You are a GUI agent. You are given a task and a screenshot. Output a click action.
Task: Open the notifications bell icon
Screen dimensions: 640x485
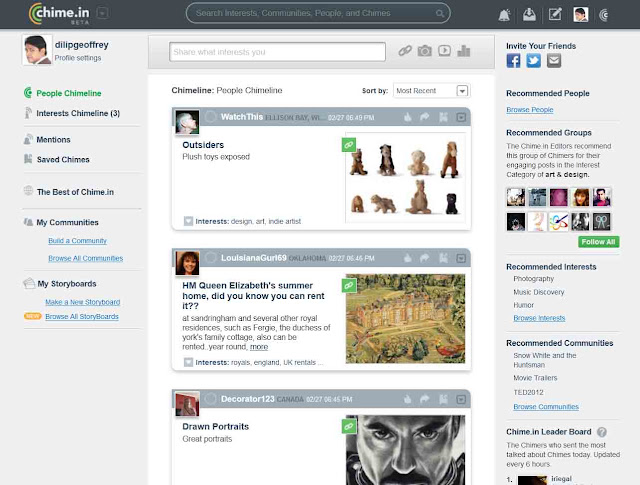pos(504,15)
